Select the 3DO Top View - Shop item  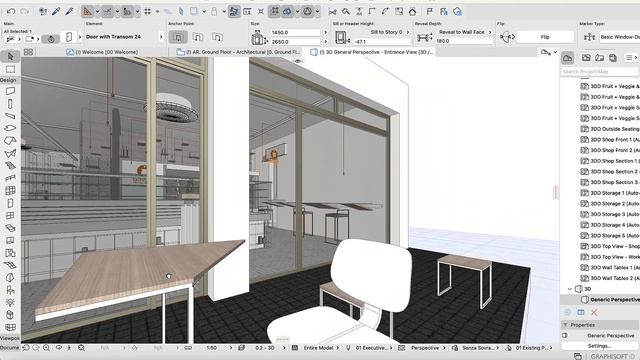(x=610, y=246)
